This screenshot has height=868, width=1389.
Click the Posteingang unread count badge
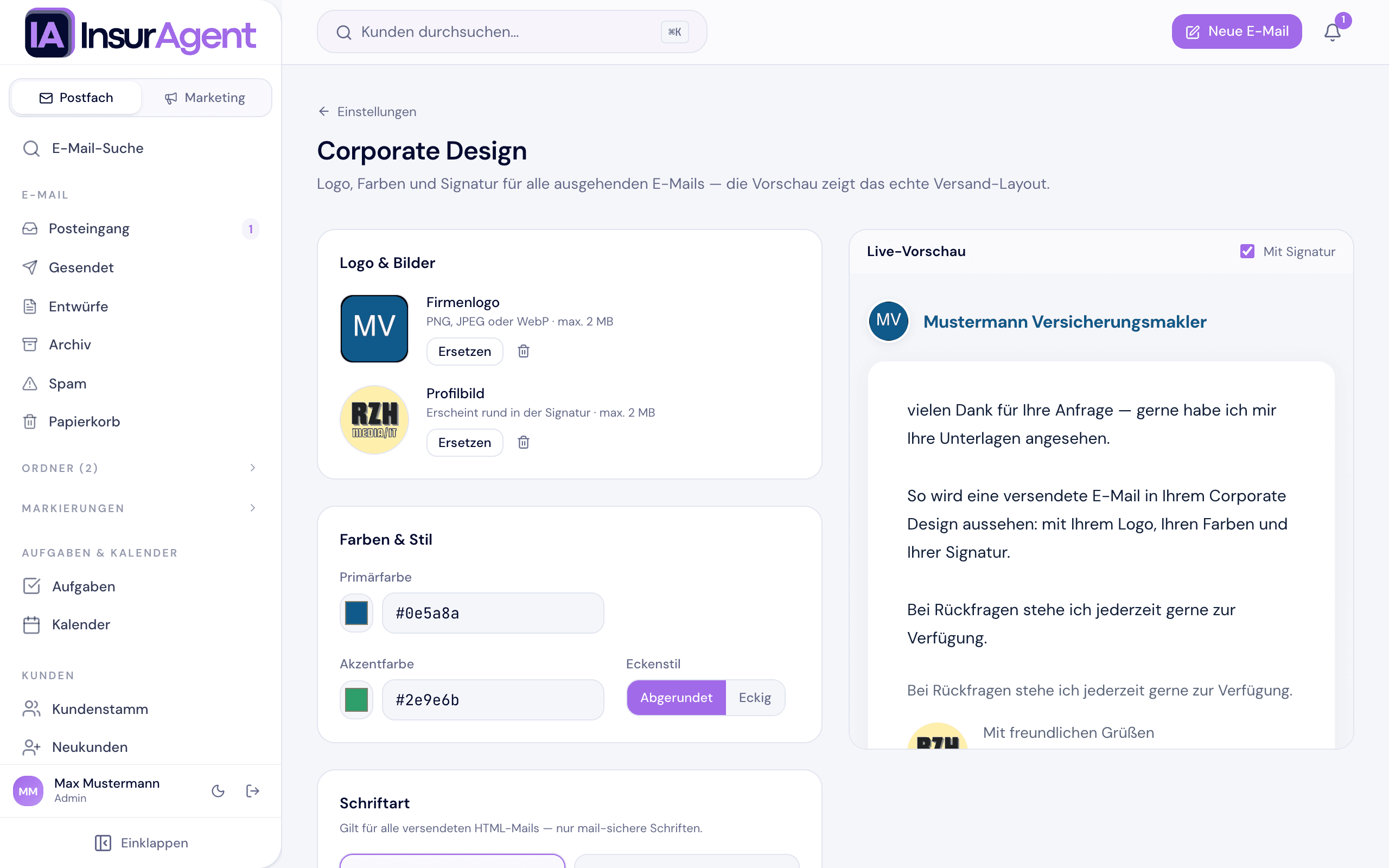[x=250, y=229]
